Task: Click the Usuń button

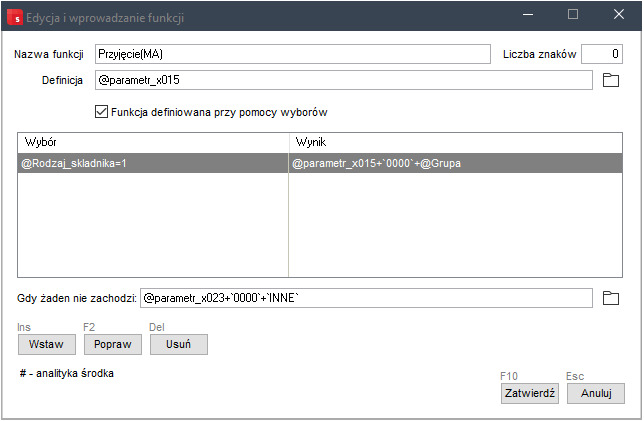Action: [179, 344]
